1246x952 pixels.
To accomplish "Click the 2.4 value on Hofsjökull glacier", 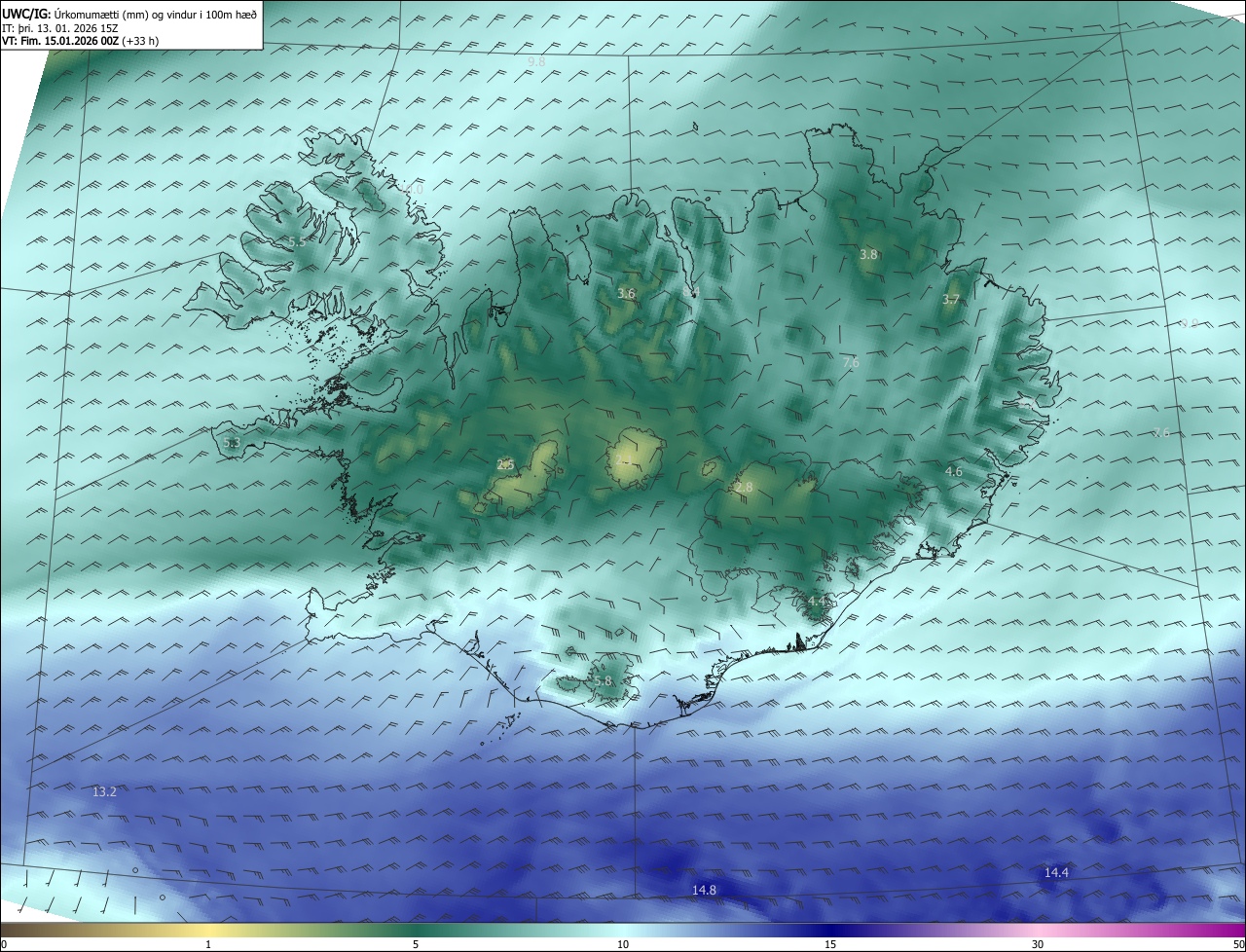I will [626, 461].
